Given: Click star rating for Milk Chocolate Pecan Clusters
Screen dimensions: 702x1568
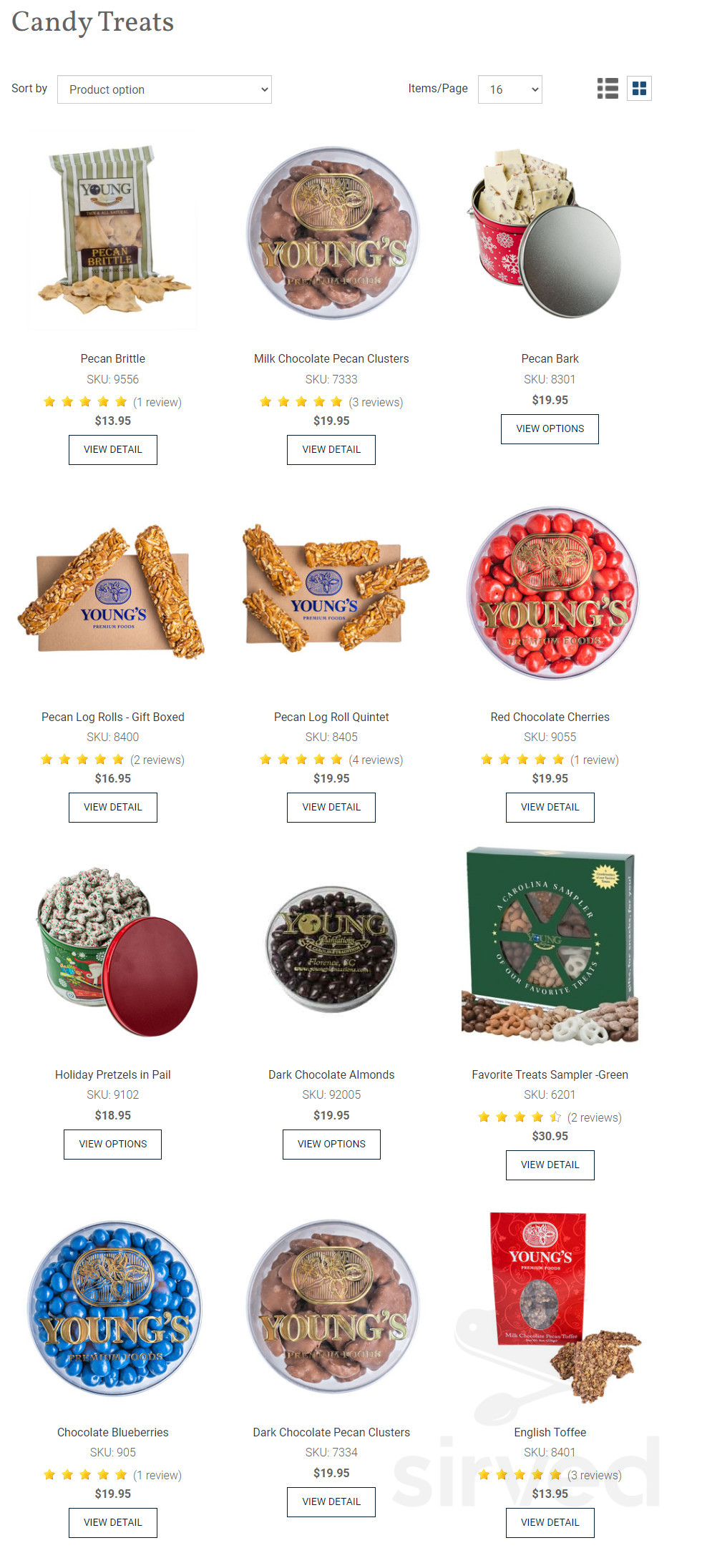Looking at the screenshot, I should click(x=301, y=402).
